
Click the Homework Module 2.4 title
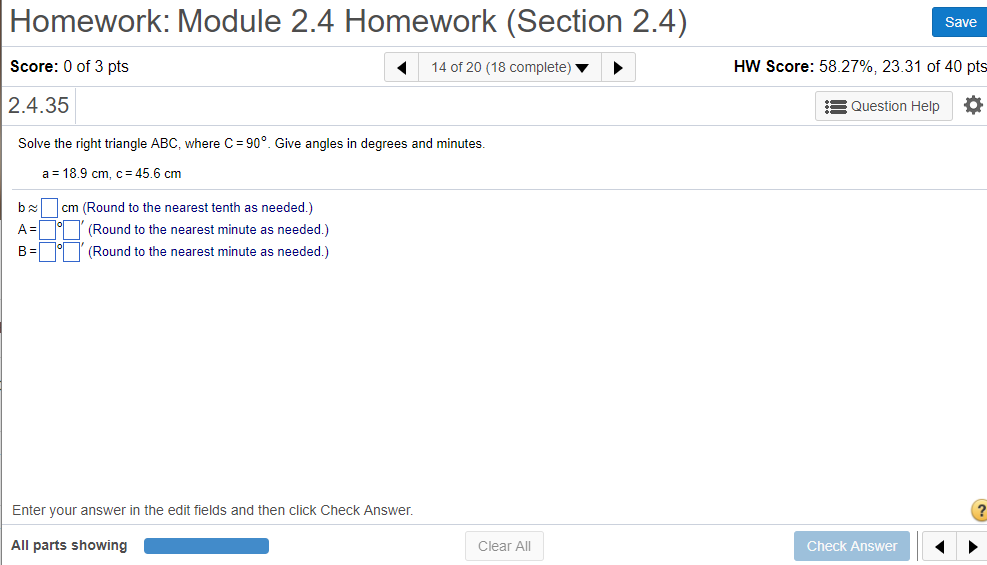click(x=348, y=21)
